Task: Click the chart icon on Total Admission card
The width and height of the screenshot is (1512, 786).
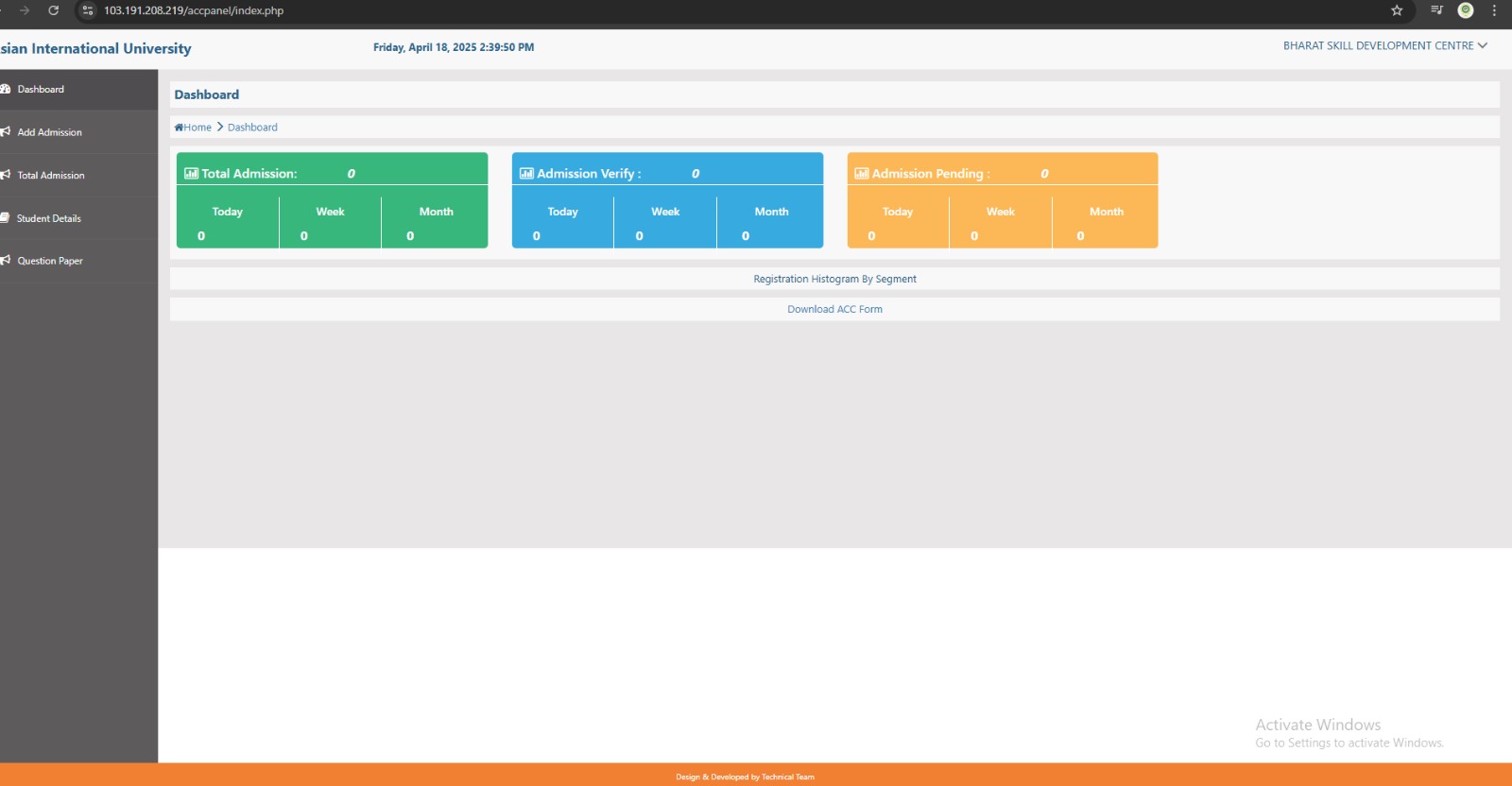Action: click(x=191, y=173)
